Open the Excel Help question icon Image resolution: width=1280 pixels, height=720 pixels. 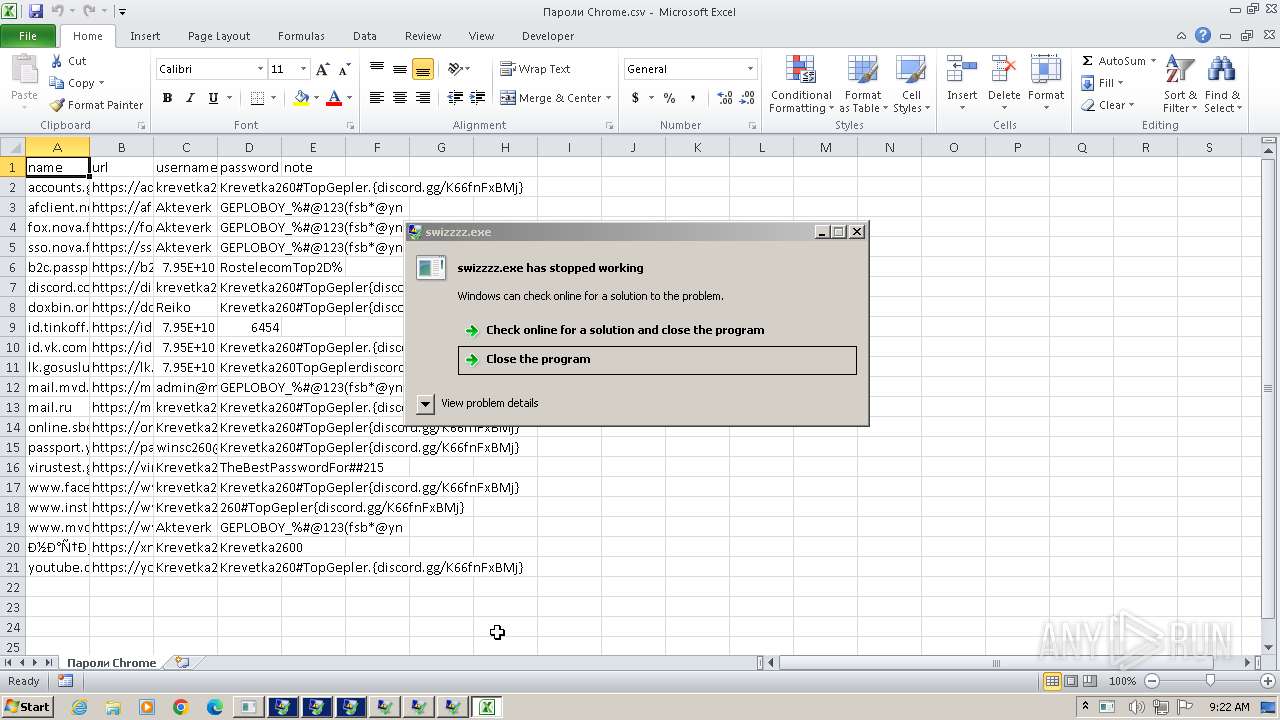pyautogui.click(x=1203, y=35)
